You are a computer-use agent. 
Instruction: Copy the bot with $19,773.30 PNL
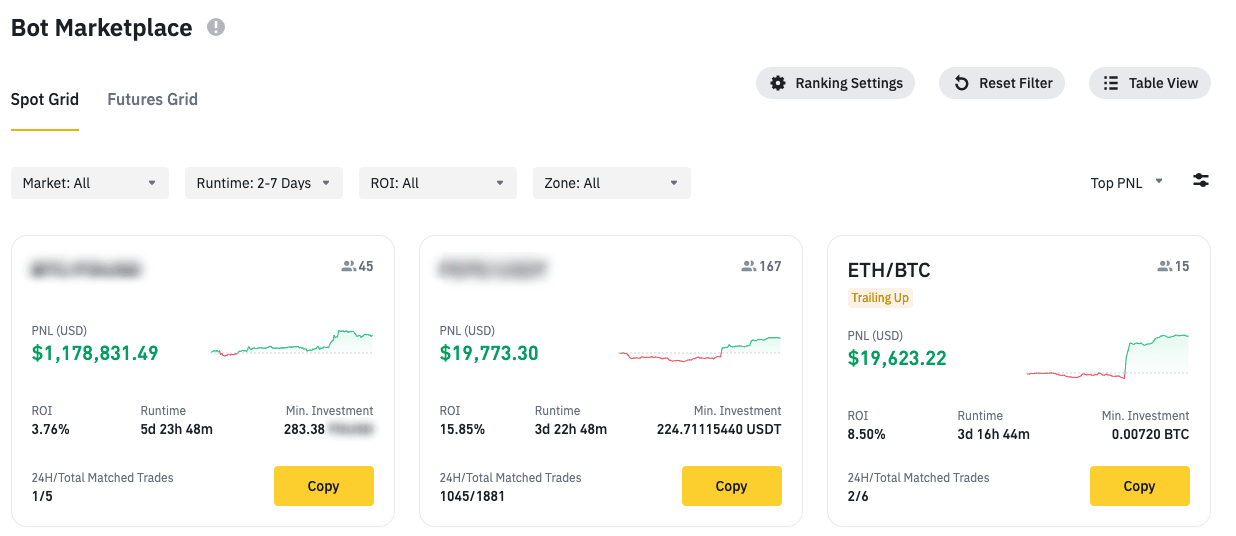731,486
